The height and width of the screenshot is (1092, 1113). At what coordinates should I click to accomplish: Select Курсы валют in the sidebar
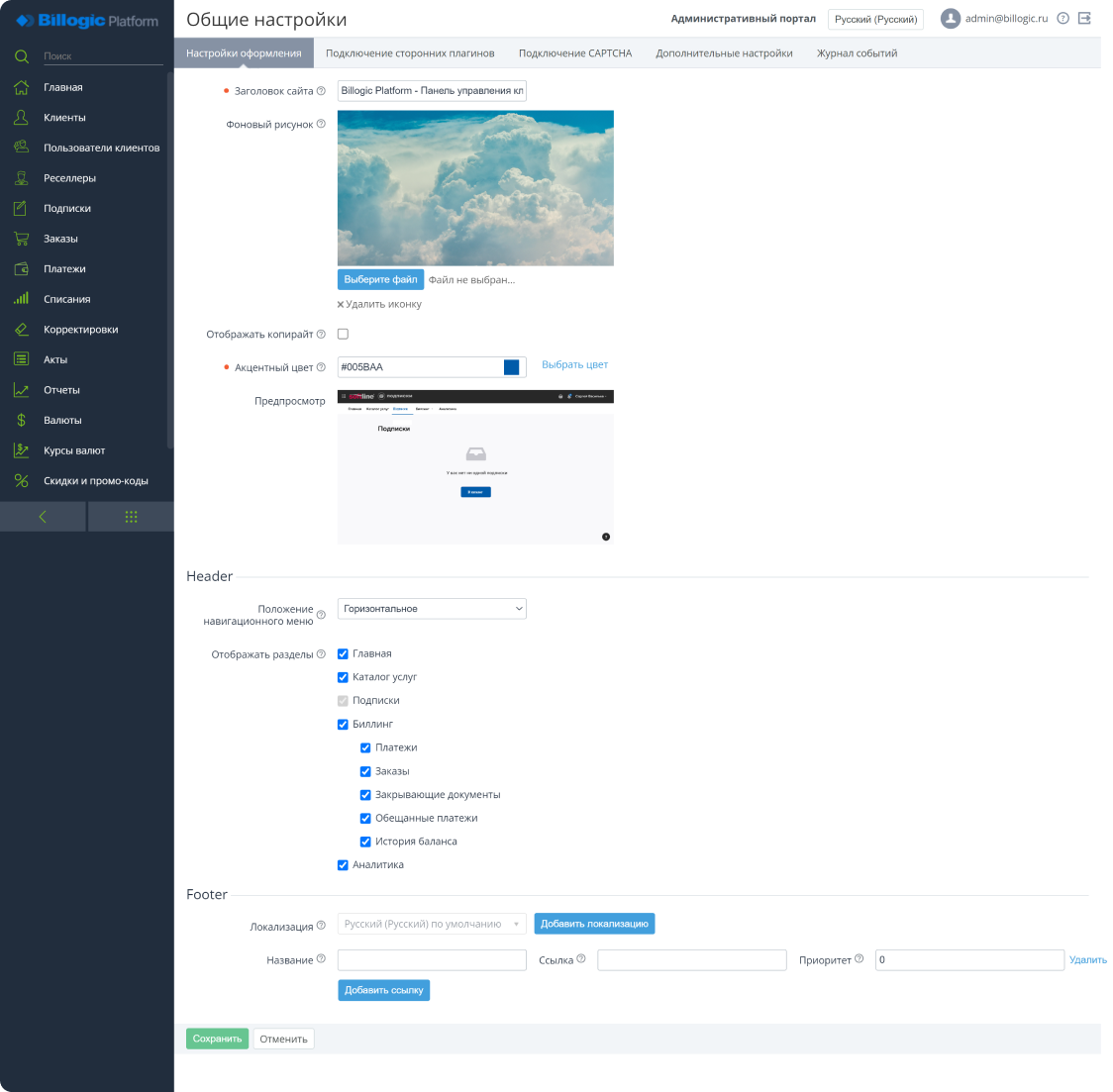coord(67,450)
